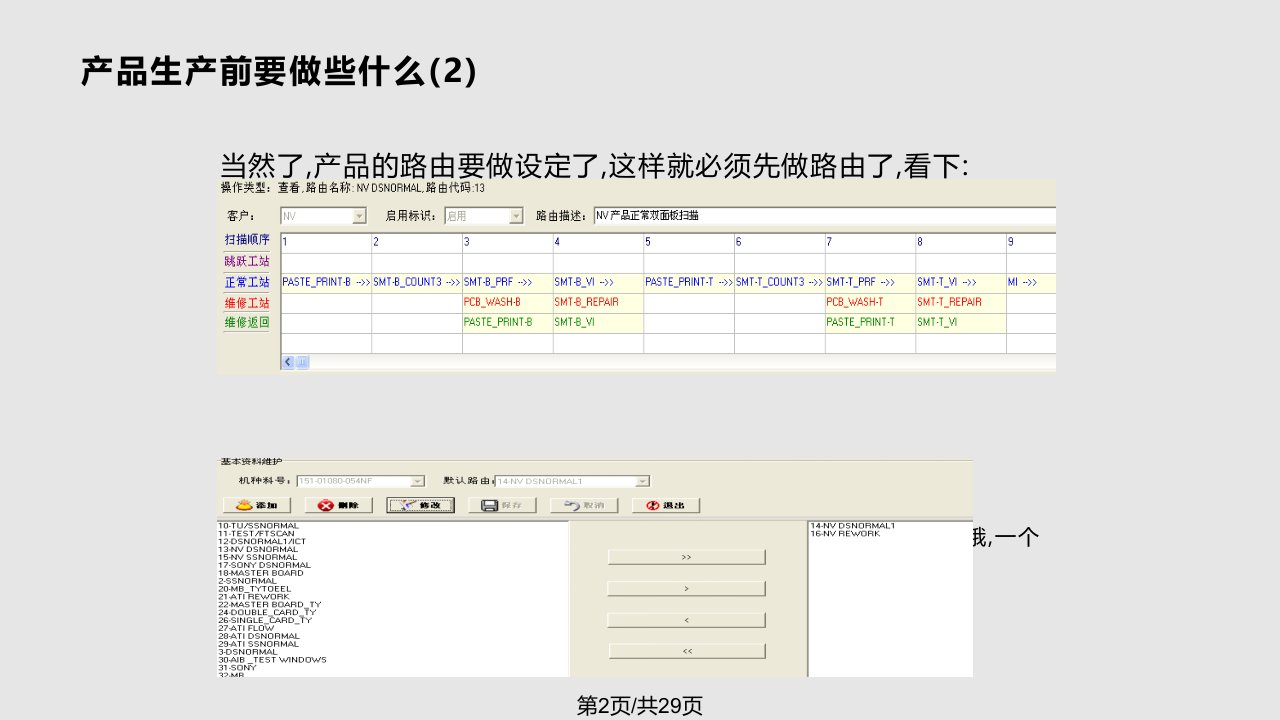Image resolution: width=1280 pixels, height=720 pixels.
Task: Click cell PASTE_PRINT-B in the 正常工站 row
Action: 326,283
